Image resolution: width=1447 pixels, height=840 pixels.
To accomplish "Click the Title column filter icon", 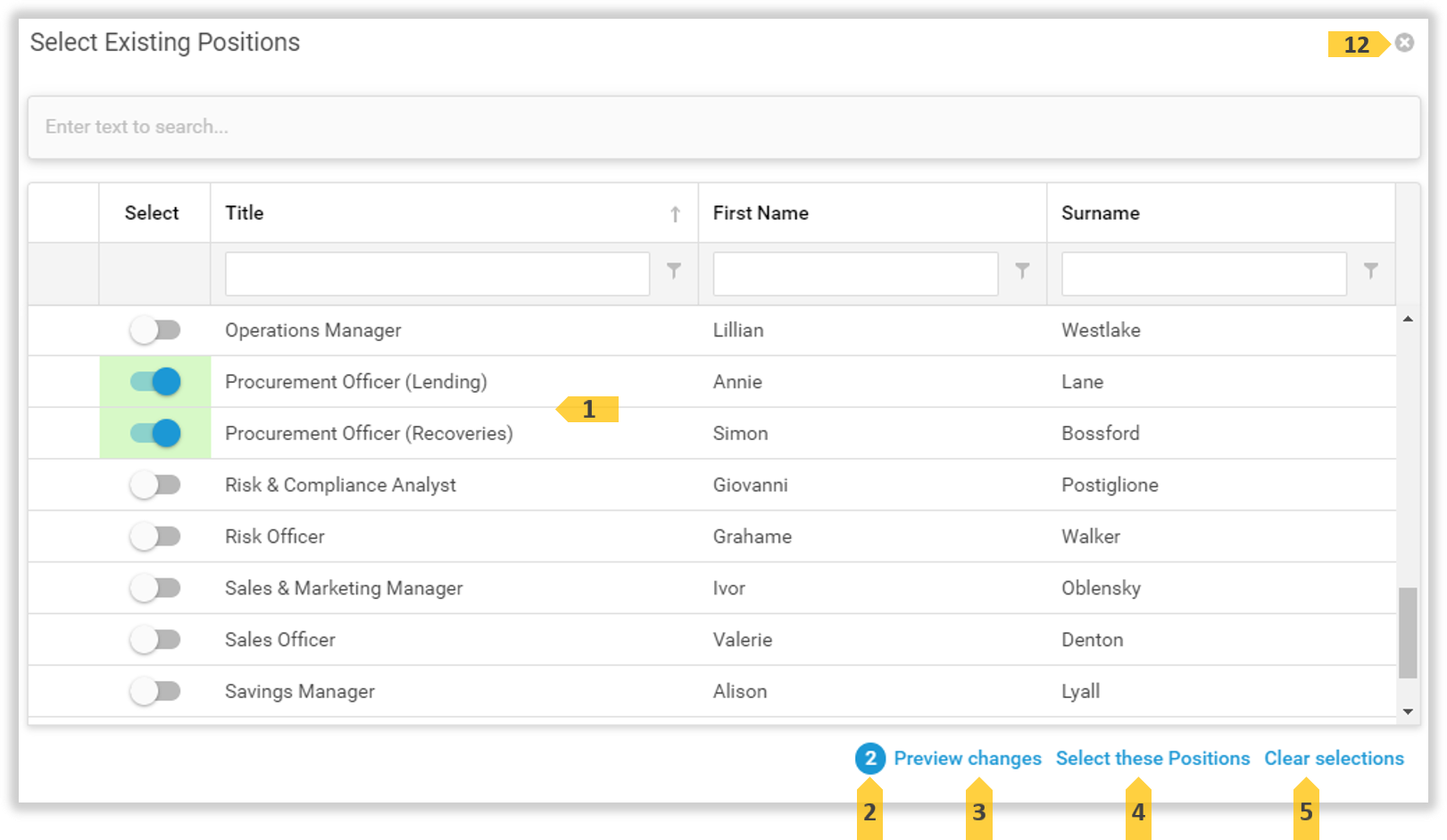I will pyautogui.click(x=674, y=270).
